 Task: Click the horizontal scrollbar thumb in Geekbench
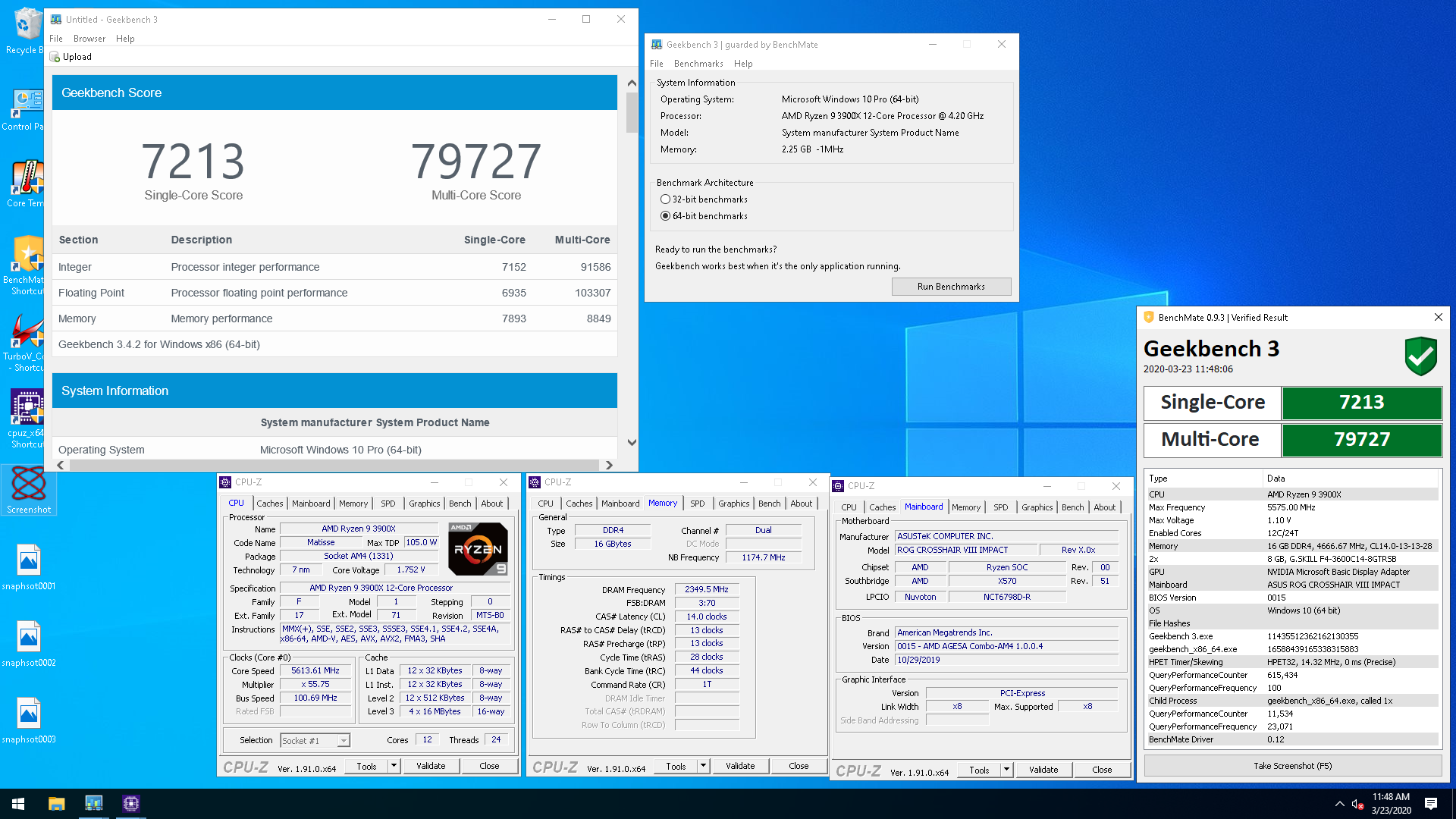334,465
